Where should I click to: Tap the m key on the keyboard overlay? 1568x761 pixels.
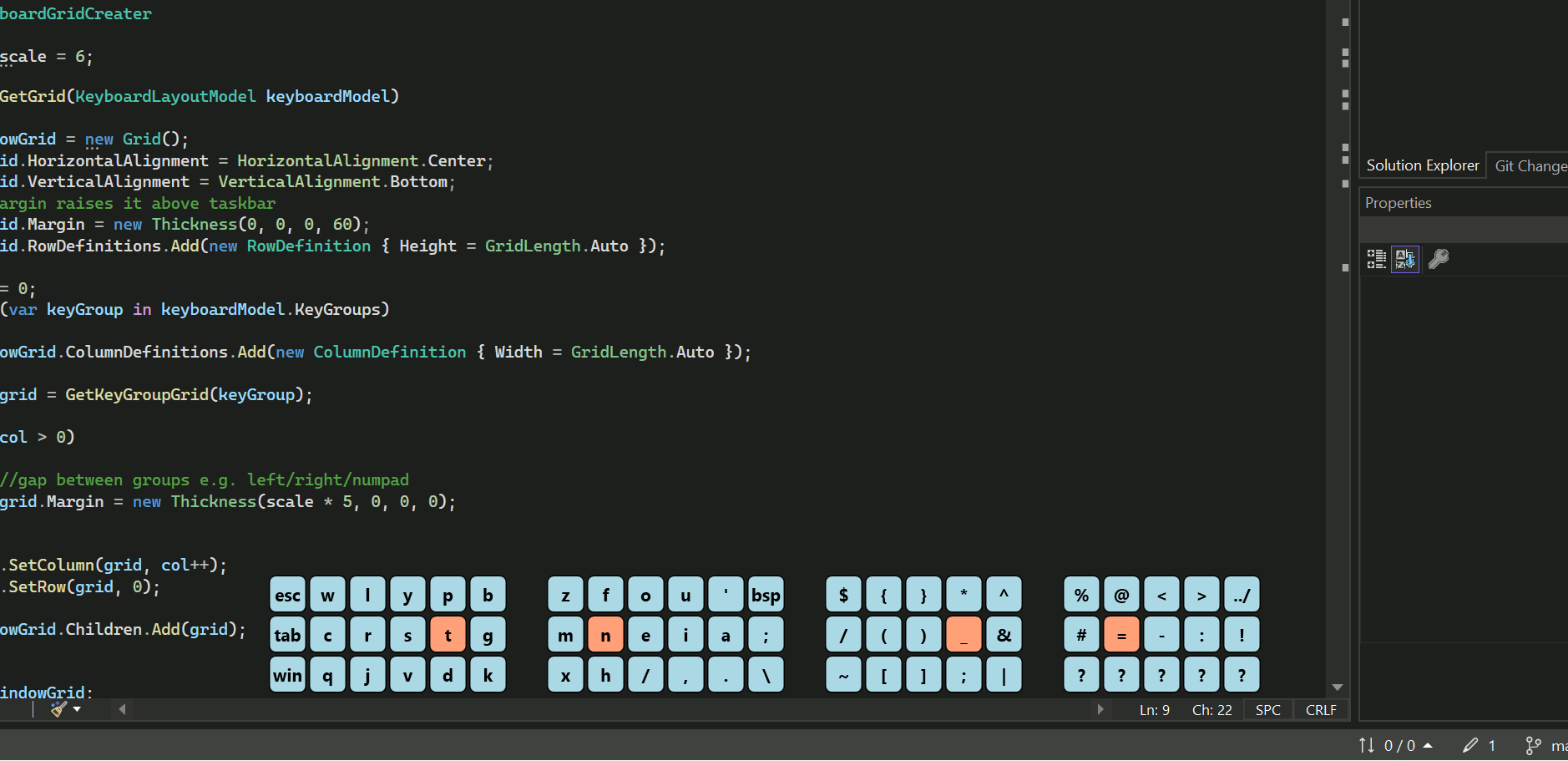565,635
